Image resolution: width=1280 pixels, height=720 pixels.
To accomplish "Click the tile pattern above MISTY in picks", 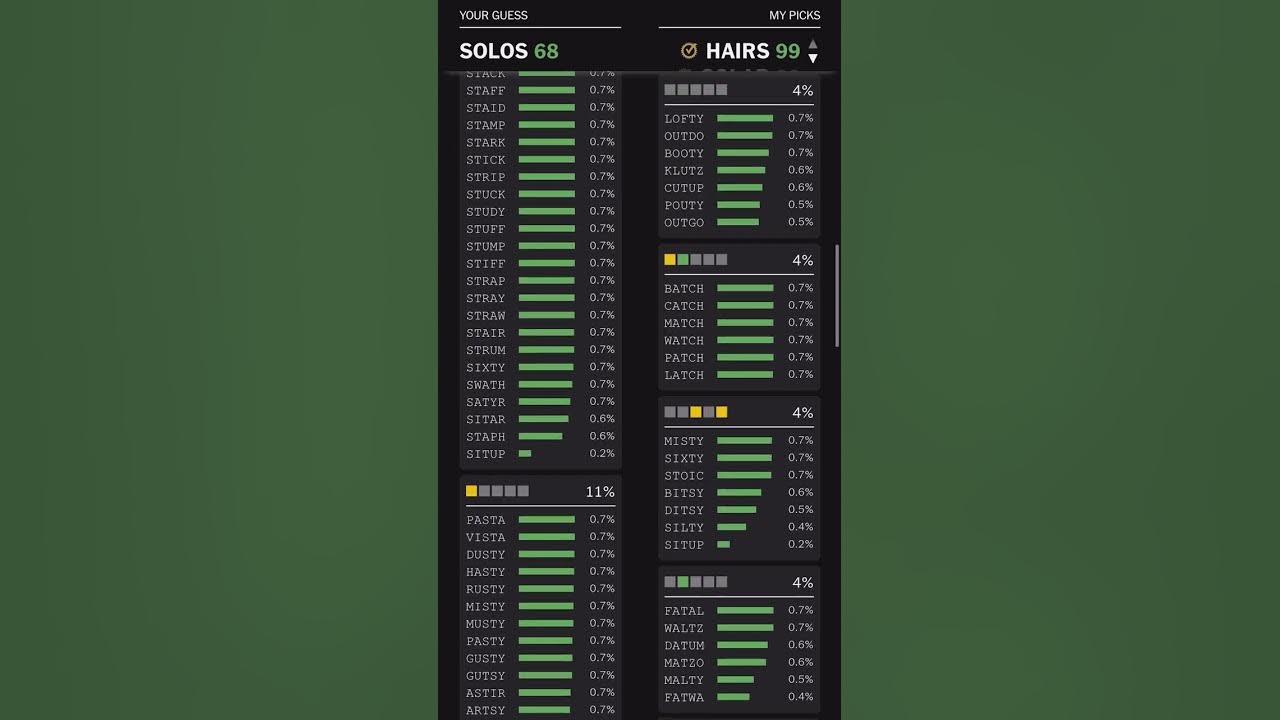I will click(x=696, y=412).
